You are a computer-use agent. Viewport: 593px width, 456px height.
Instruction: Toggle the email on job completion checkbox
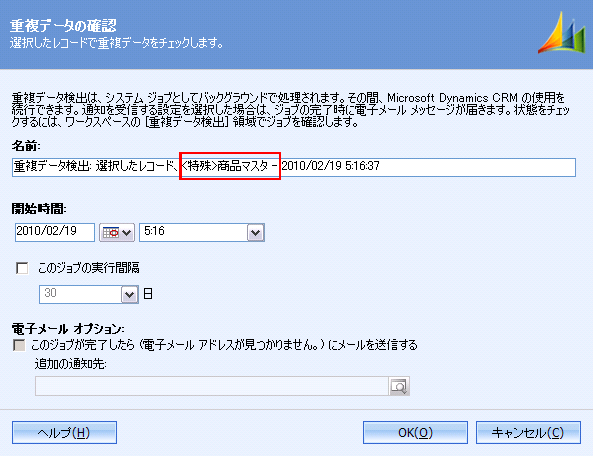(19, 345)
